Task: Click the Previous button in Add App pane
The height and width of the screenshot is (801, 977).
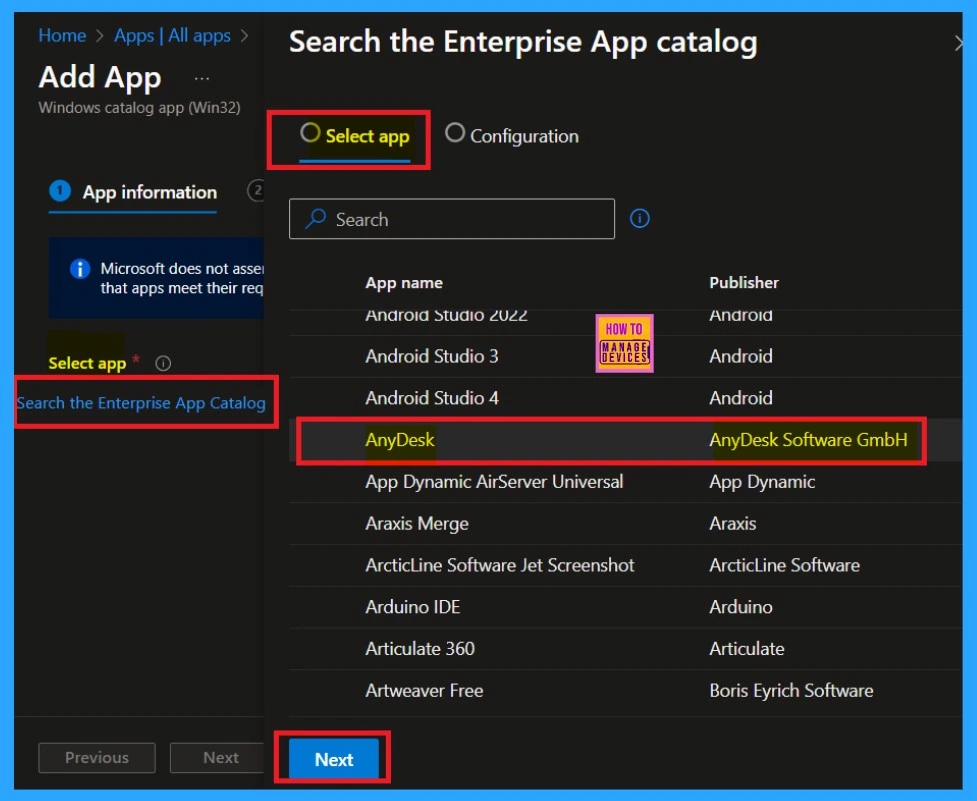Action: click(97, 757)
